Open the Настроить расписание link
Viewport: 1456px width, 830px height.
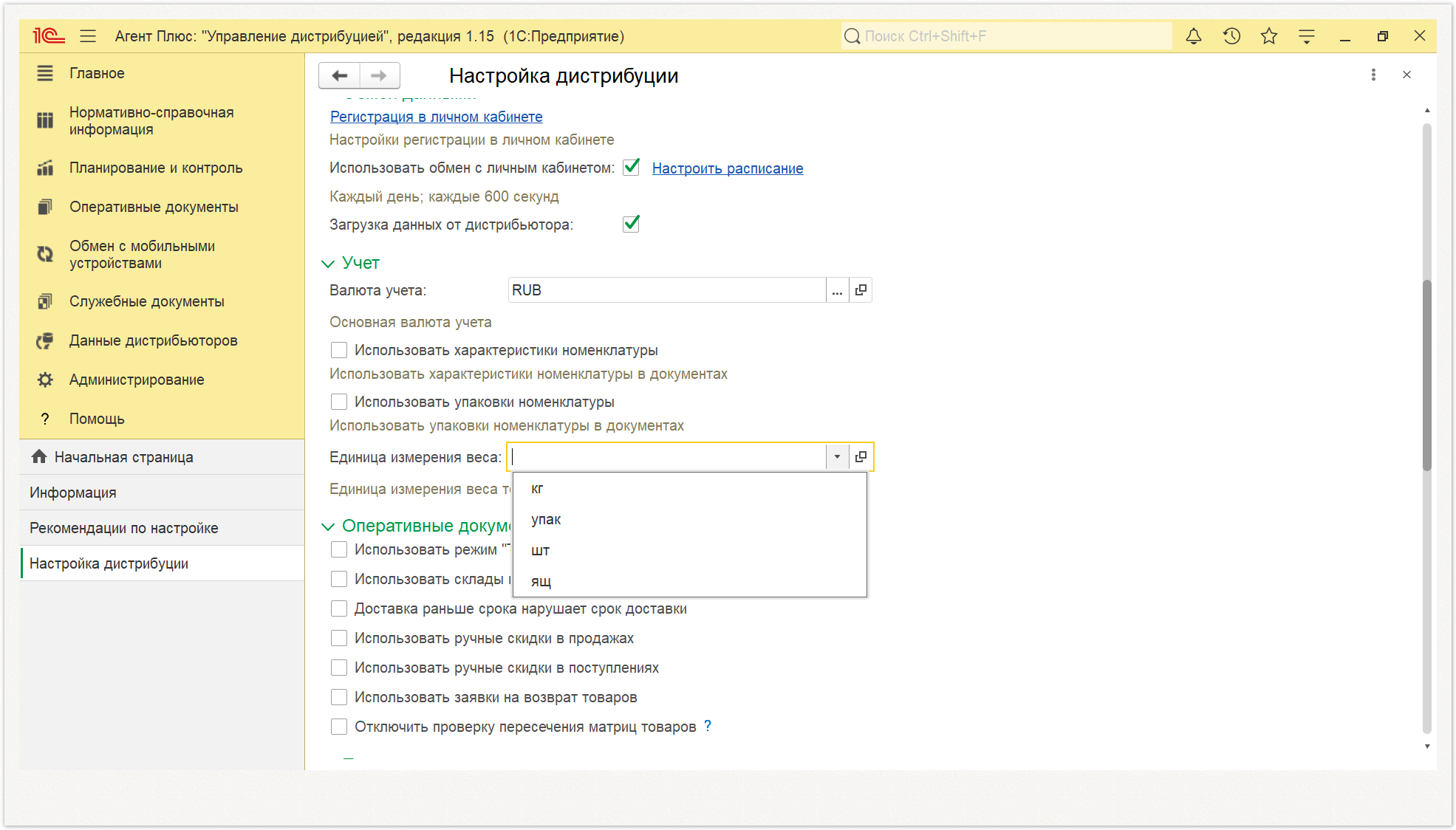pyautogui.click(x=728, y=168)
